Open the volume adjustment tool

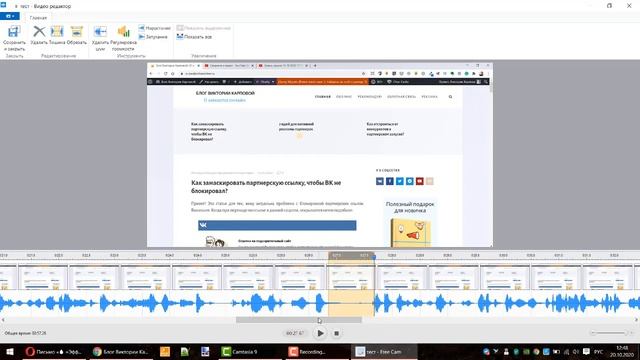(123, 38)
